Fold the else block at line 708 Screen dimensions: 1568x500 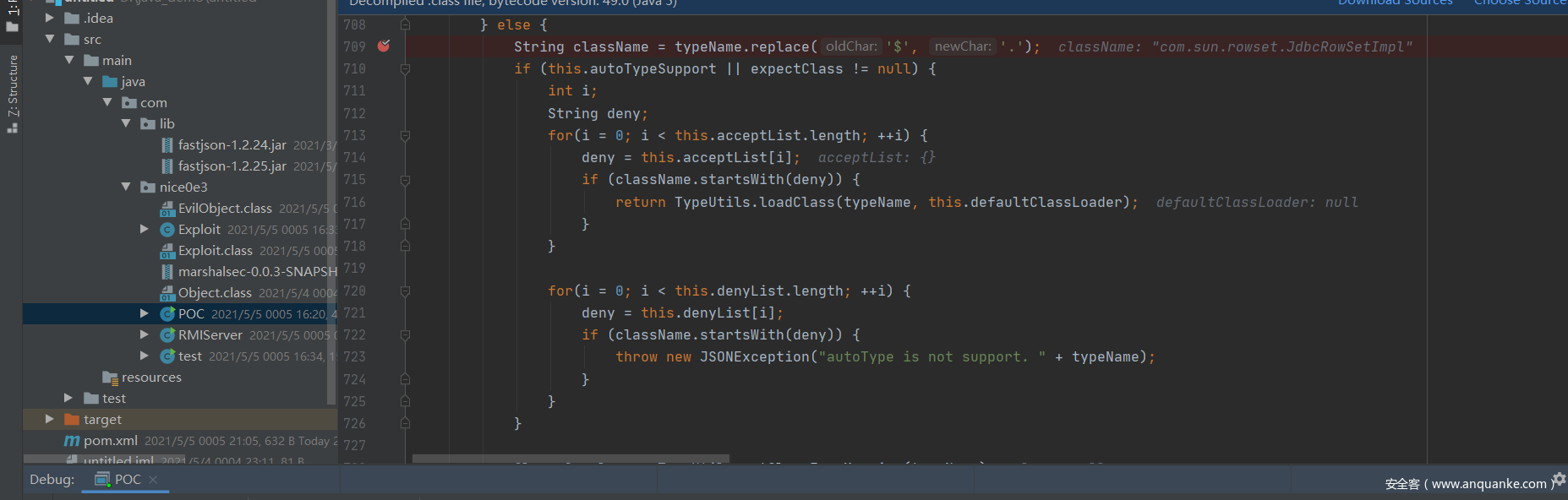coord(405,25)
